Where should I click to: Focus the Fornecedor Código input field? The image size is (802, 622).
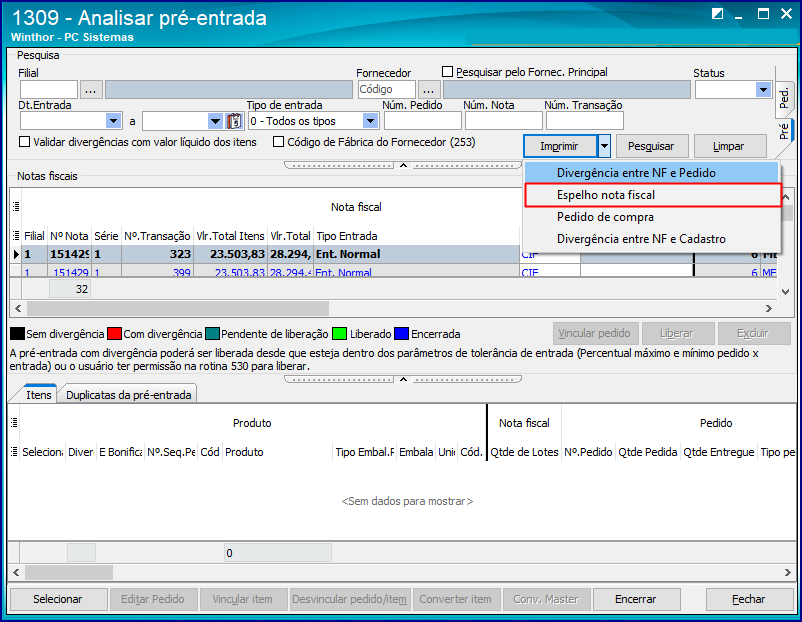click(387, 90)
